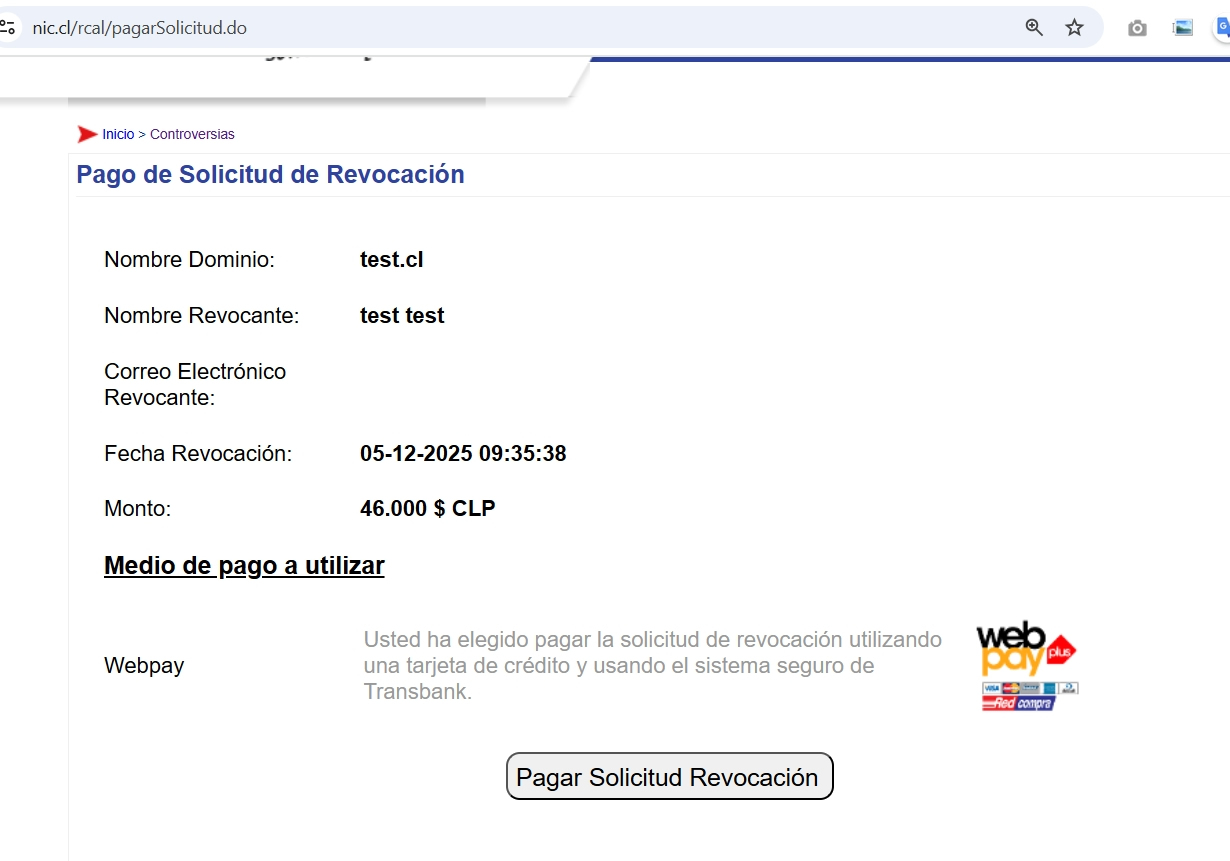
Task: Click the Webpay payment method label
Action: point(144,665)
